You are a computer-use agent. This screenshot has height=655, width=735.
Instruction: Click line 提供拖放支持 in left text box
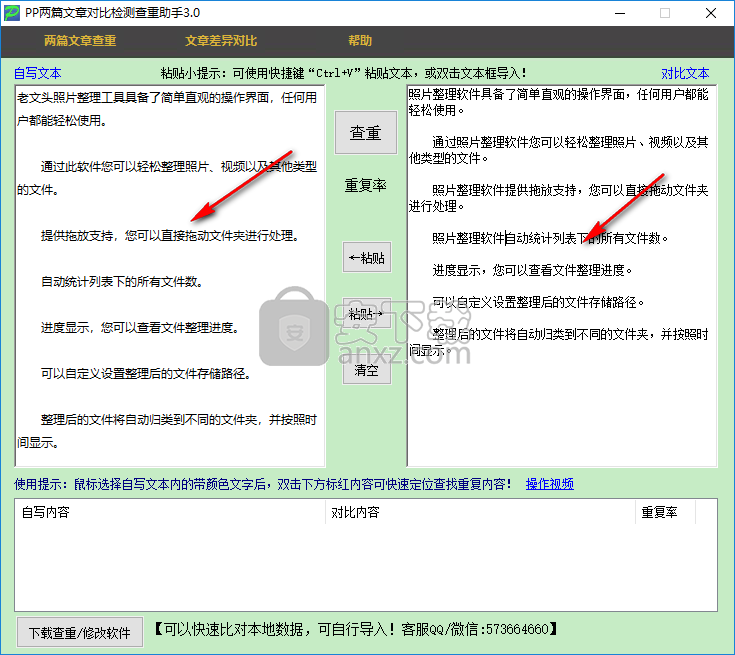170,236
